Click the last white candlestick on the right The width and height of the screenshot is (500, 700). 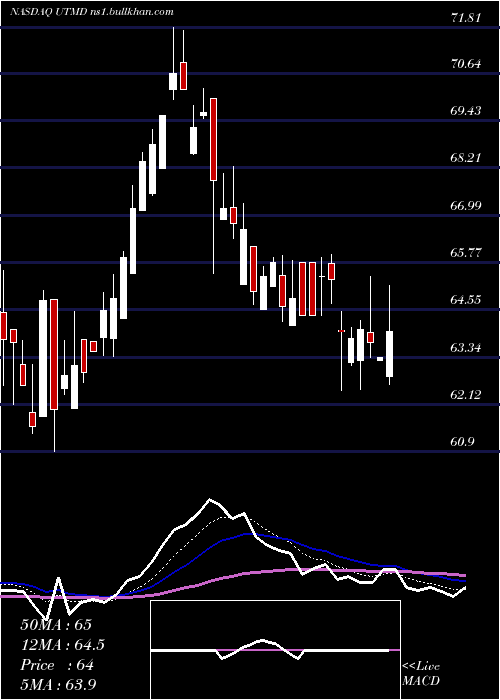389,354
